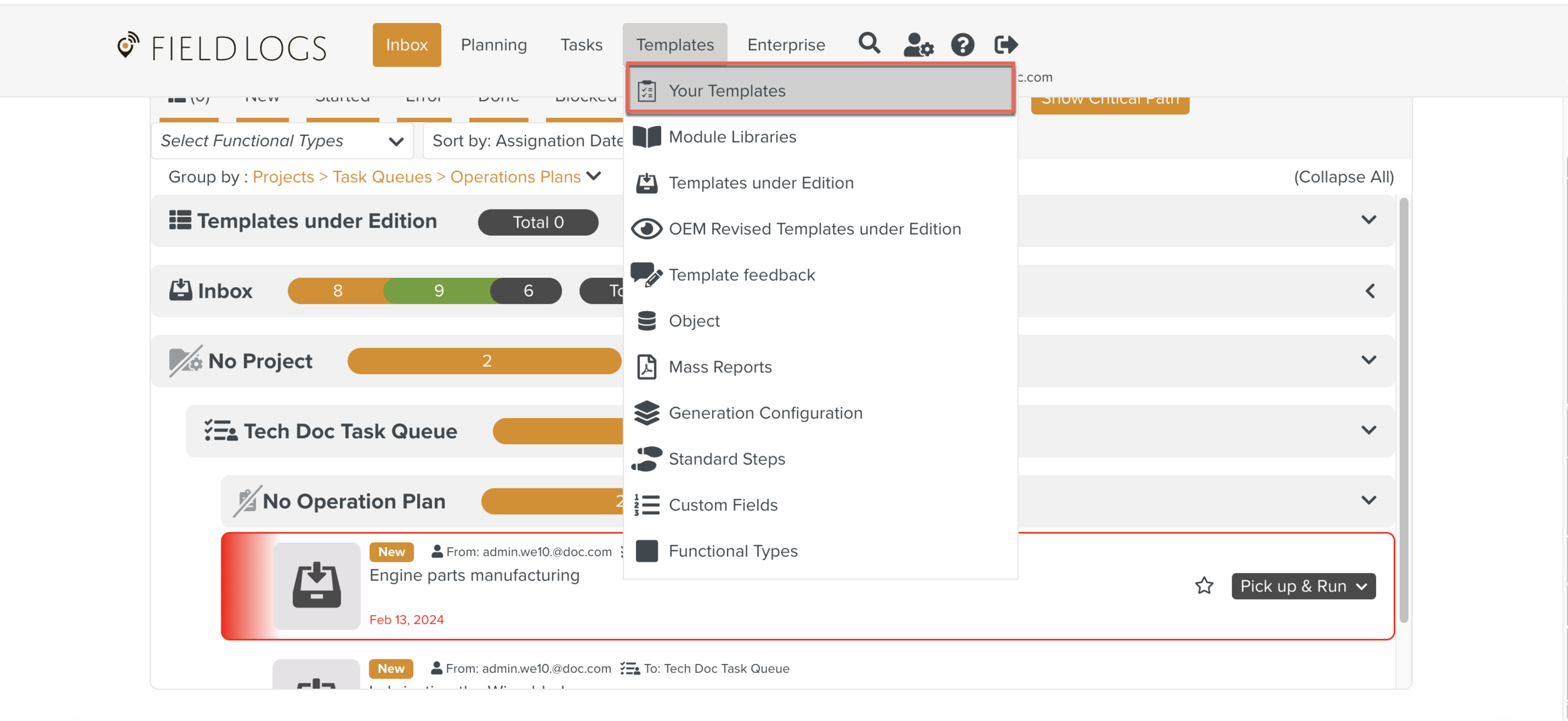Expand the Inbox group arrow

tap(1370, 291)
